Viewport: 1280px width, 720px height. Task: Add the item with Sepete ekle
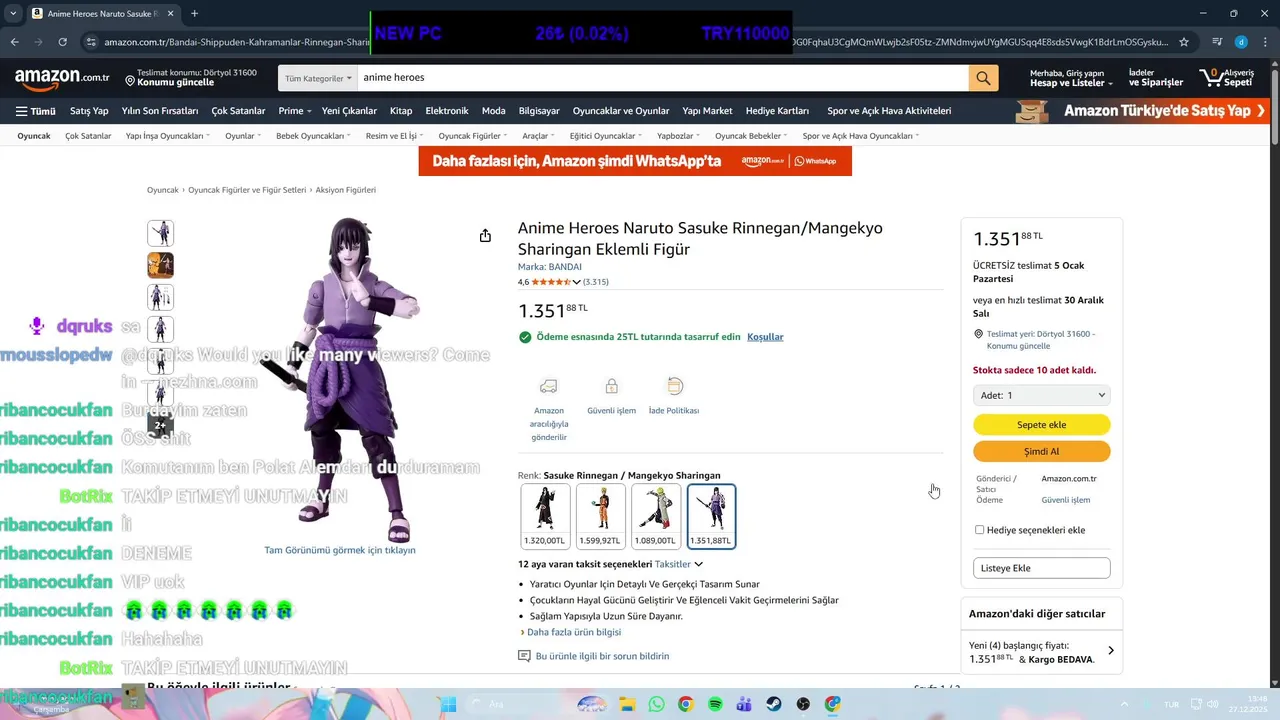(x=1041, y=425)
